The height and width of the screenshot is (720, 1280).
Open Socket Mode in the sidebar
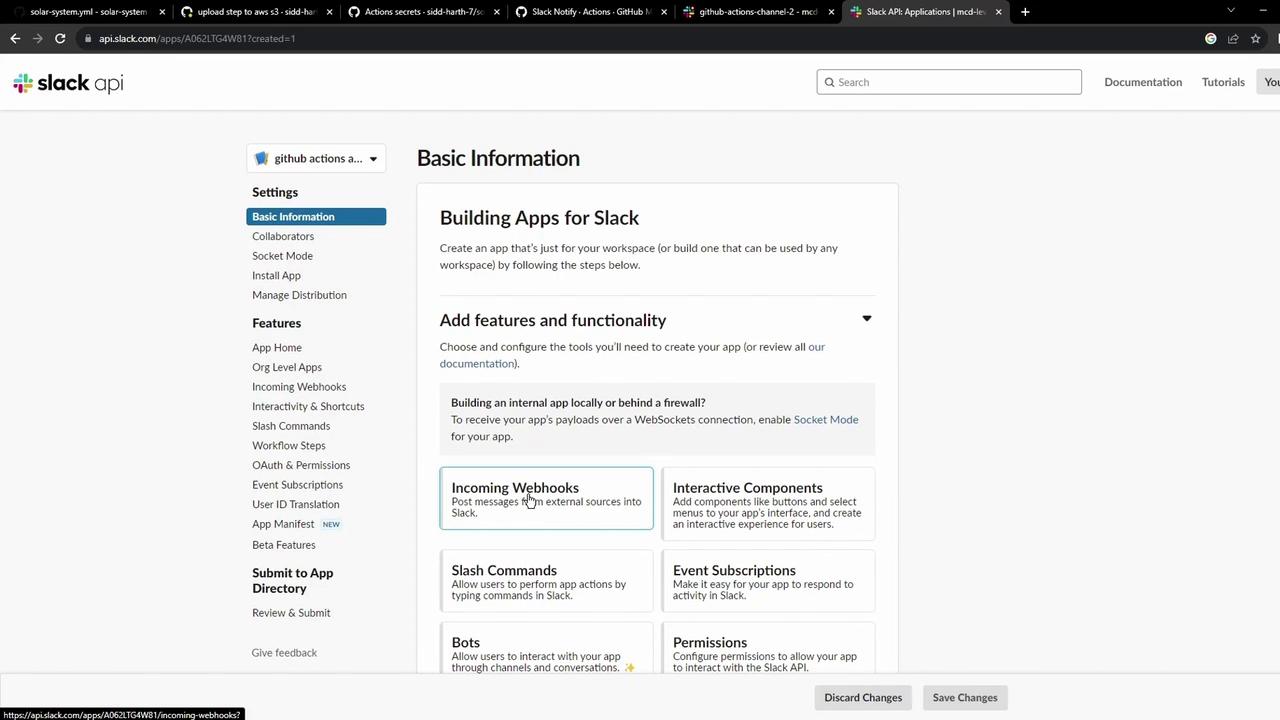pos(282,256)
